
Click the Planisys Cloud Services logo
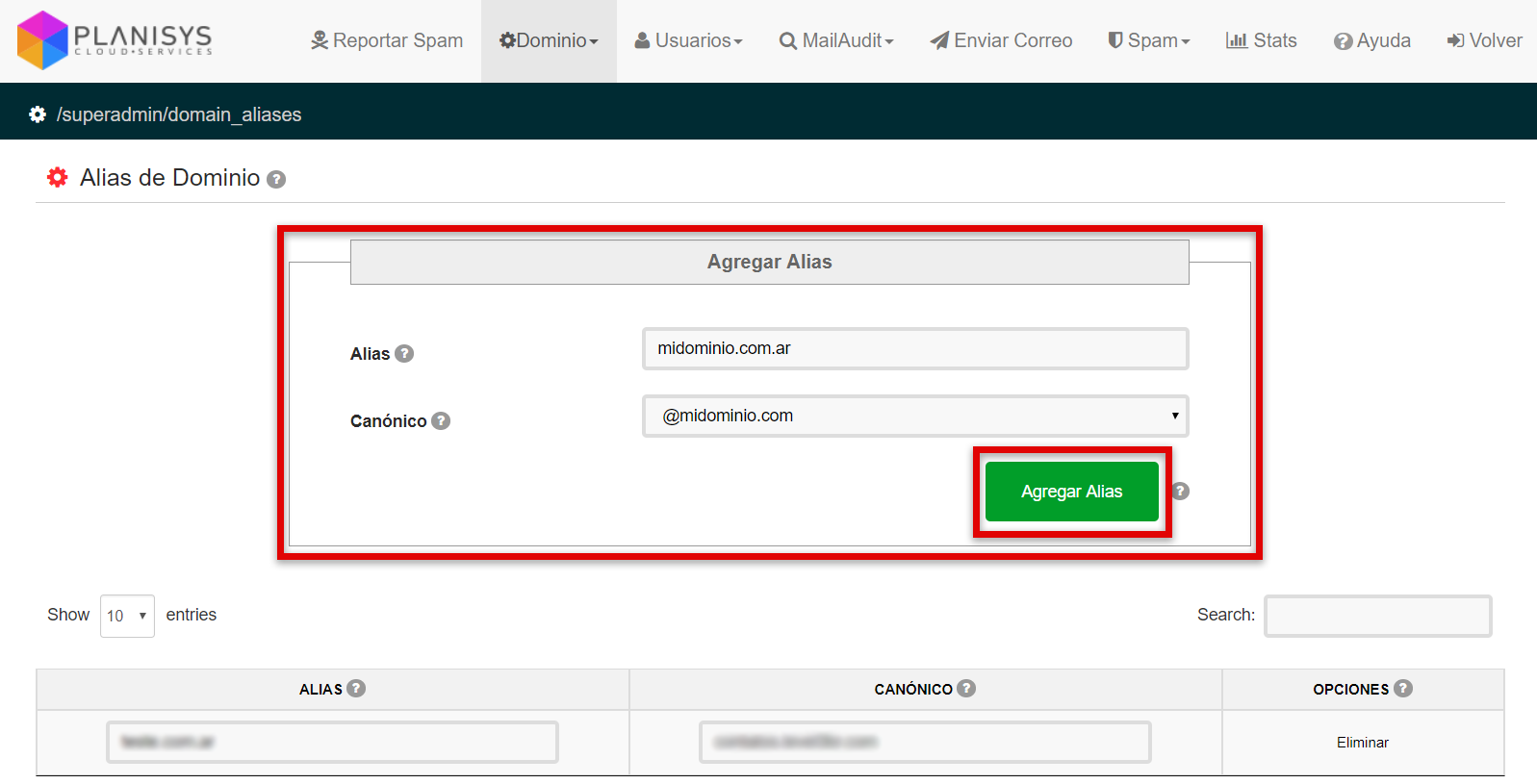point(115,39)
